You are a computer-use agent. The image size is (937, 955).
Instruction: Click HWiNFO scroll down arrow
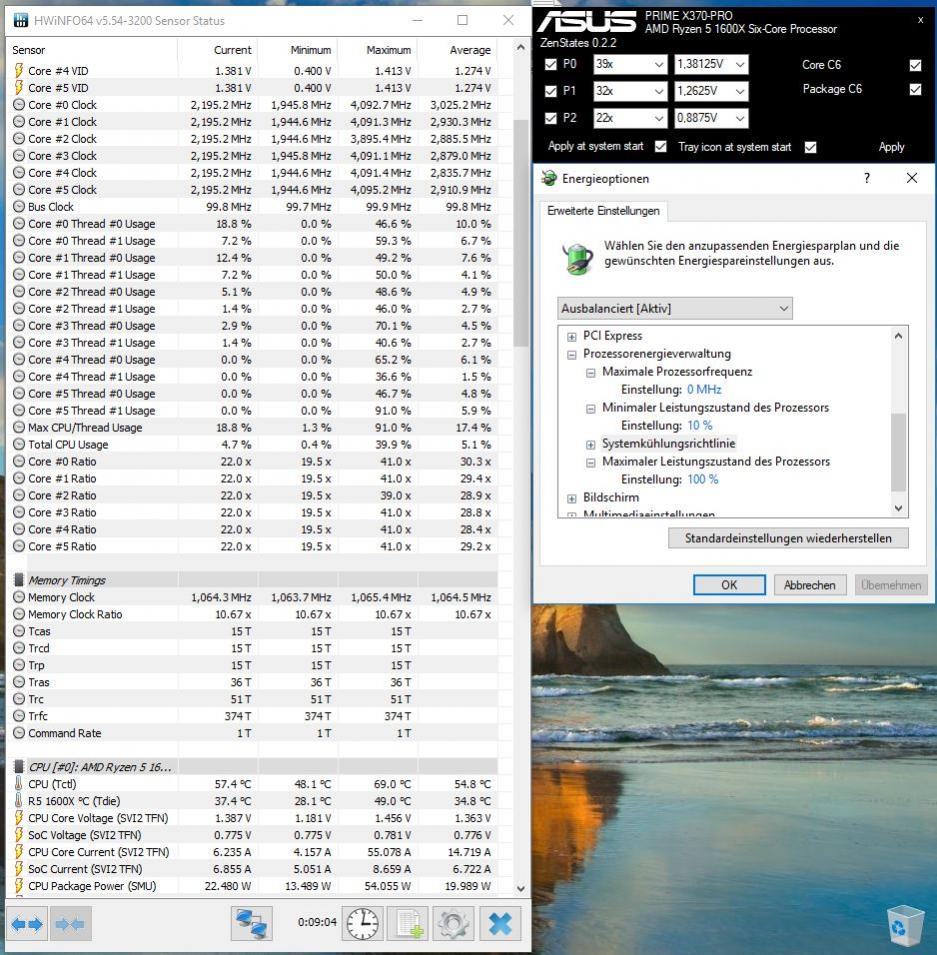click(x=520, y=889)
